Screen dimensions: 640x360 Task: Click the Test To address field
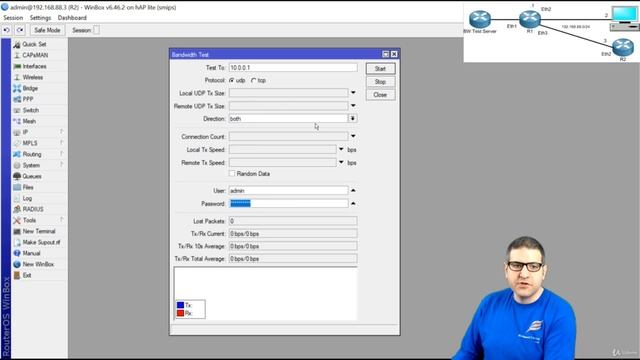(x=293, y=68)
